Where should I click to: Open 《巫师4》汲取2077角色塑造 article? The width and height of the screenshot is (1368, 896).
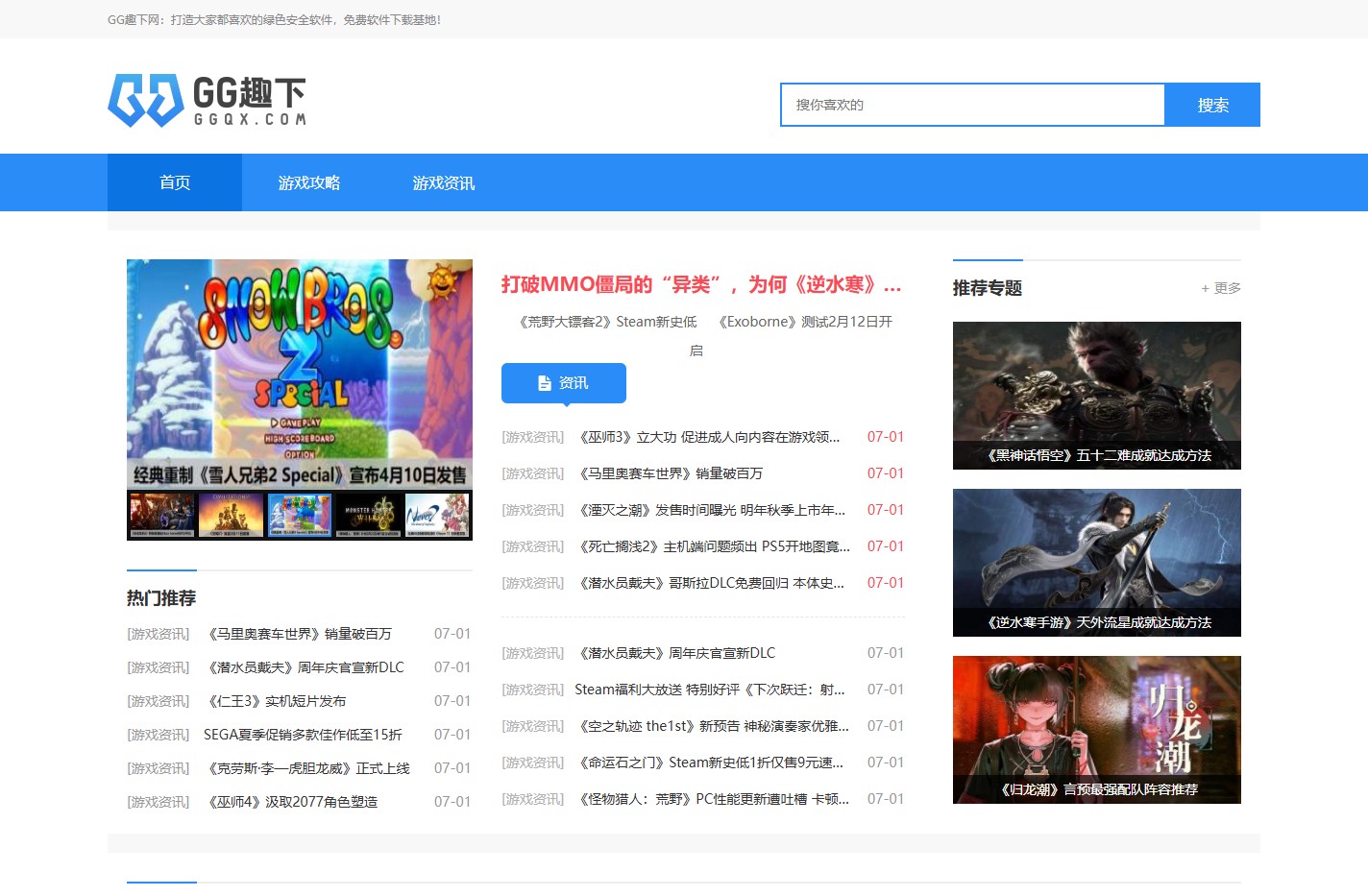(x=291, y=802)
